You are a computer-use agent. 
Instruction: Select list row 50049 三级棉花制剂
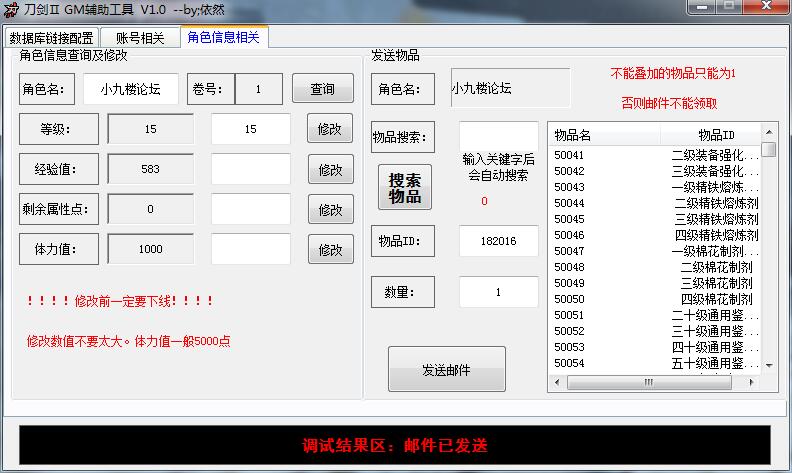[655, 283]
